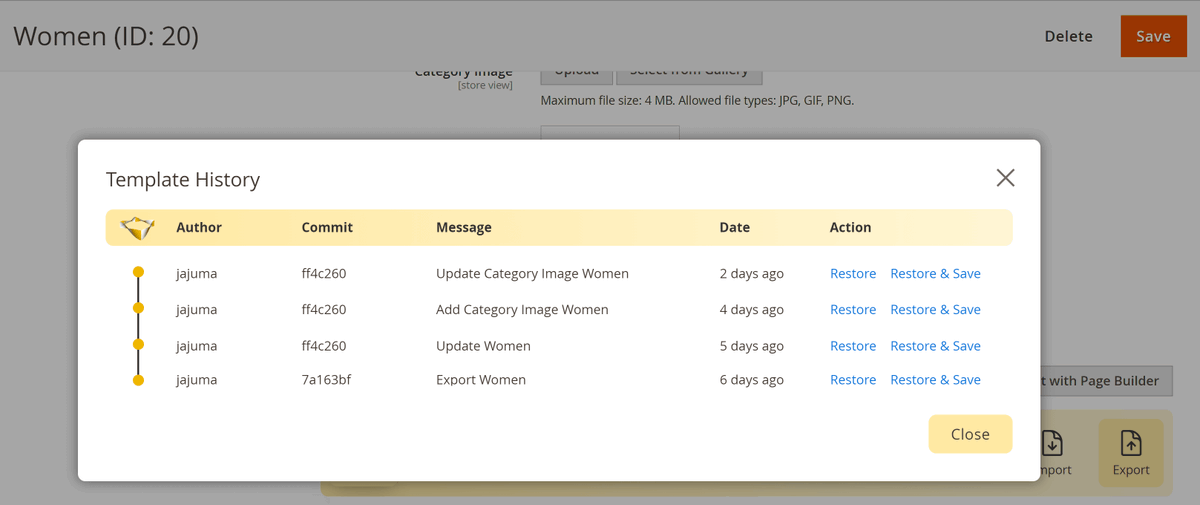
Task: Click the Message column header
Action: [464, 228]
